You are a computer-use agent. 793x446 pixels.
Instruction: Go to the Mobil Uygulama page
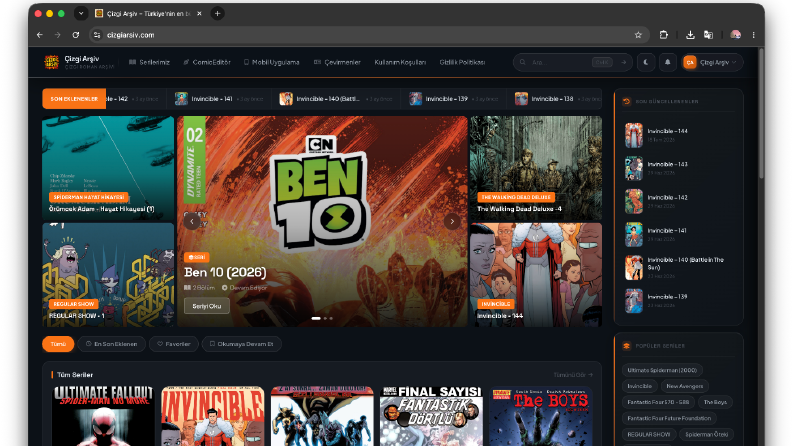click(x=272, y=62)
